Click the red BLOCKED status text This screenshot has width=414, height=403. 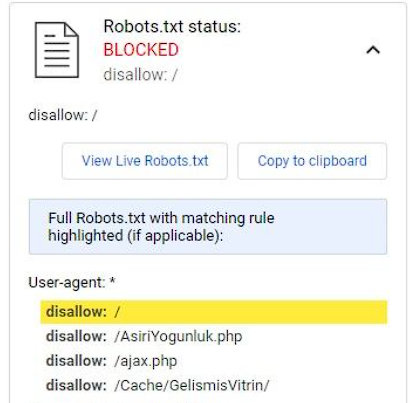click(x=141, y=50)
